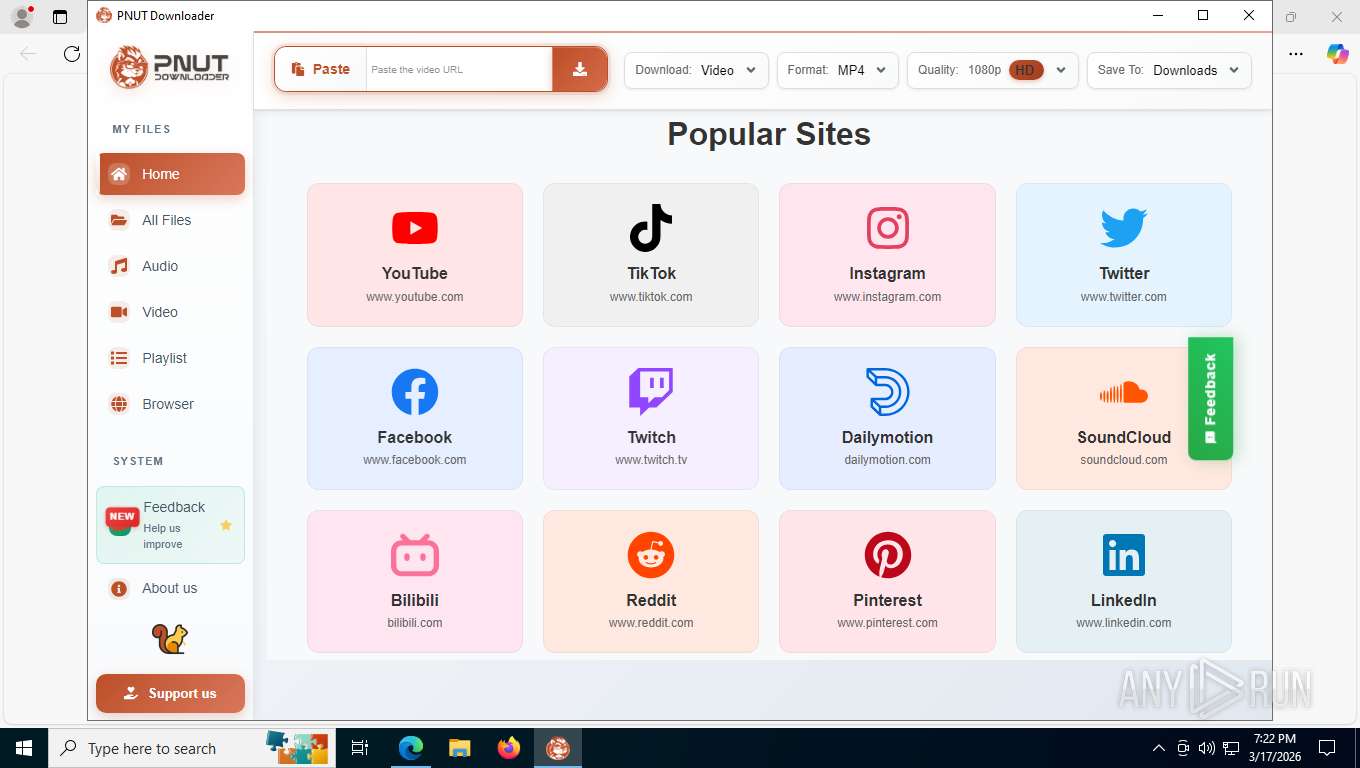Open Microsoft Edge from taskbar
The height and width of the screenshot is (768, 1360).
tap(411, 747)
